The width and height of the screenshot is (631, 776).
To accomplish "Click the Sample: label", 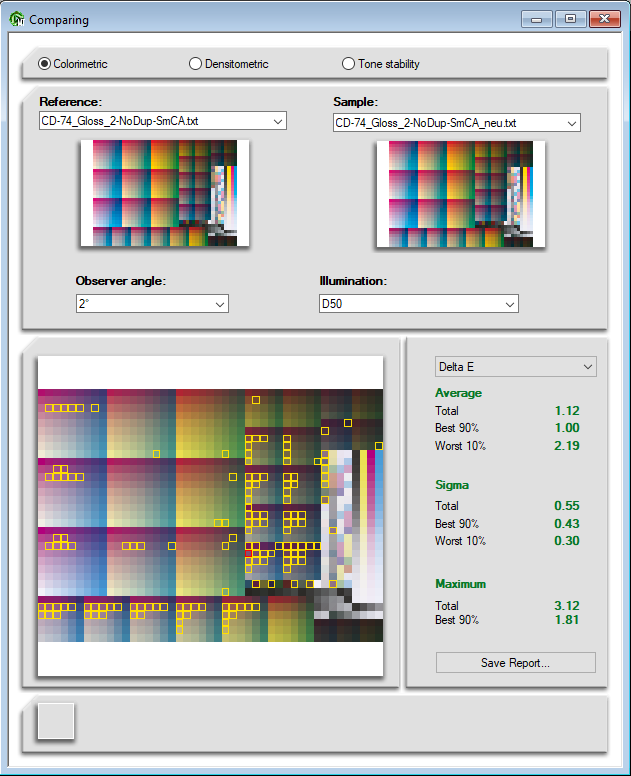I will (355, 101).
